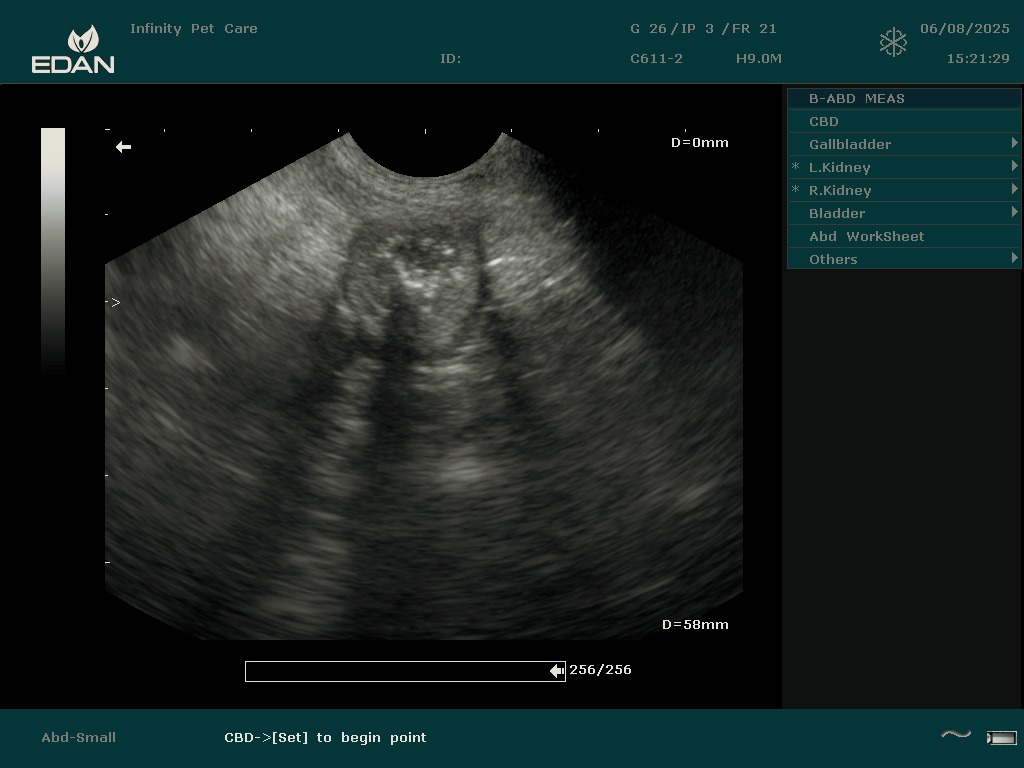Click the wavy AC power icon
1024x768 pixels.
tap(956, 736)
